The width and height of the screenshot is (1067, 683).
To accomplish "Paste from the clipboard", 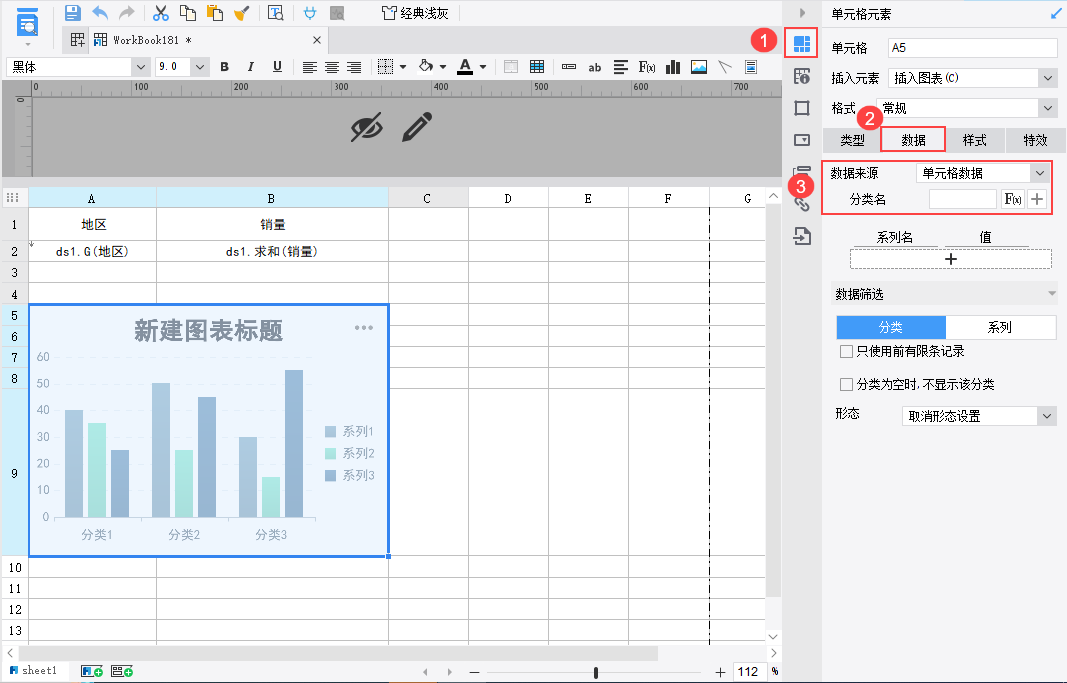I will (x=214, y=12).
